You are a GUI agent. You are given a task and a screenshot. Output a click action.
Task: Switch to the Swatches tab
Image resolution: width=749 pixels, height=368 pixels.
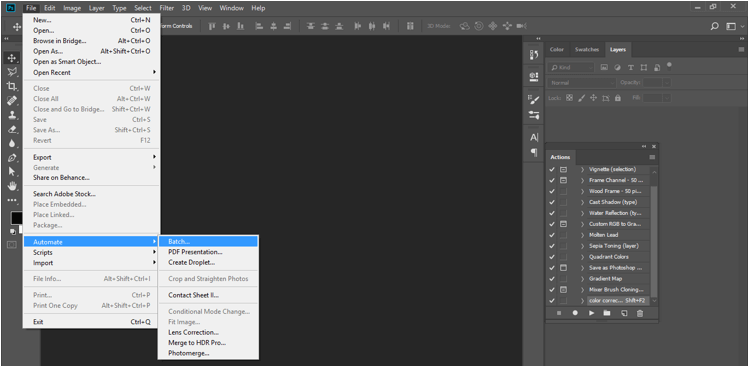click(587, 49)
